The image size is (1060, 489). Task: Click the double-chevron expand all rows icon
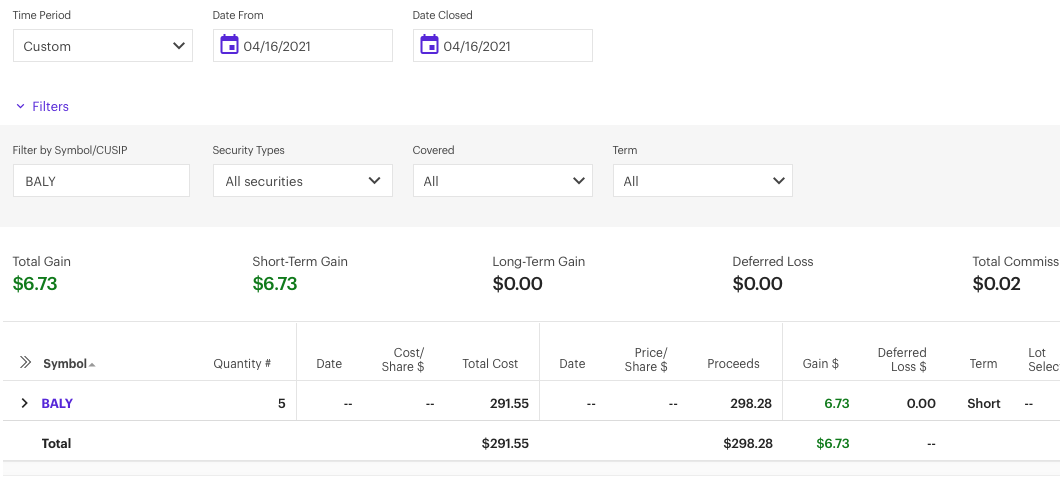pyautogui.click(x=25, y=363)
